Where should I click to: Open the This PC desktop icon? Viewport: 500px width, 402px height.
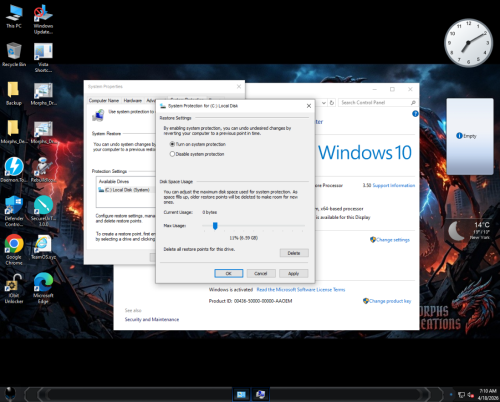pos(14,16)
